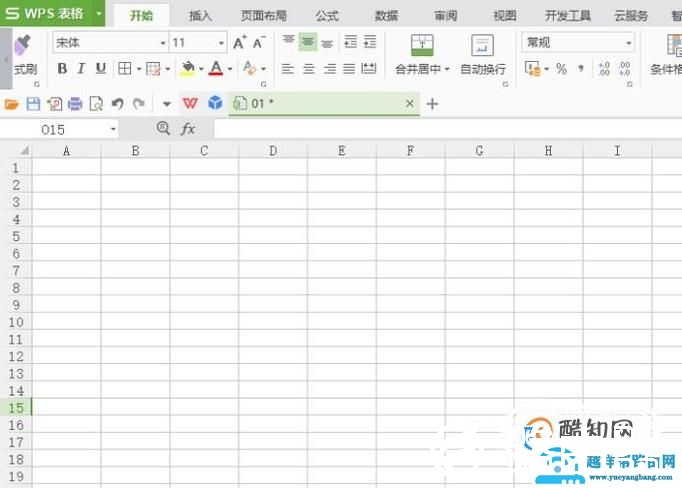Toggle Bold formatting button

tap(62, 68)
